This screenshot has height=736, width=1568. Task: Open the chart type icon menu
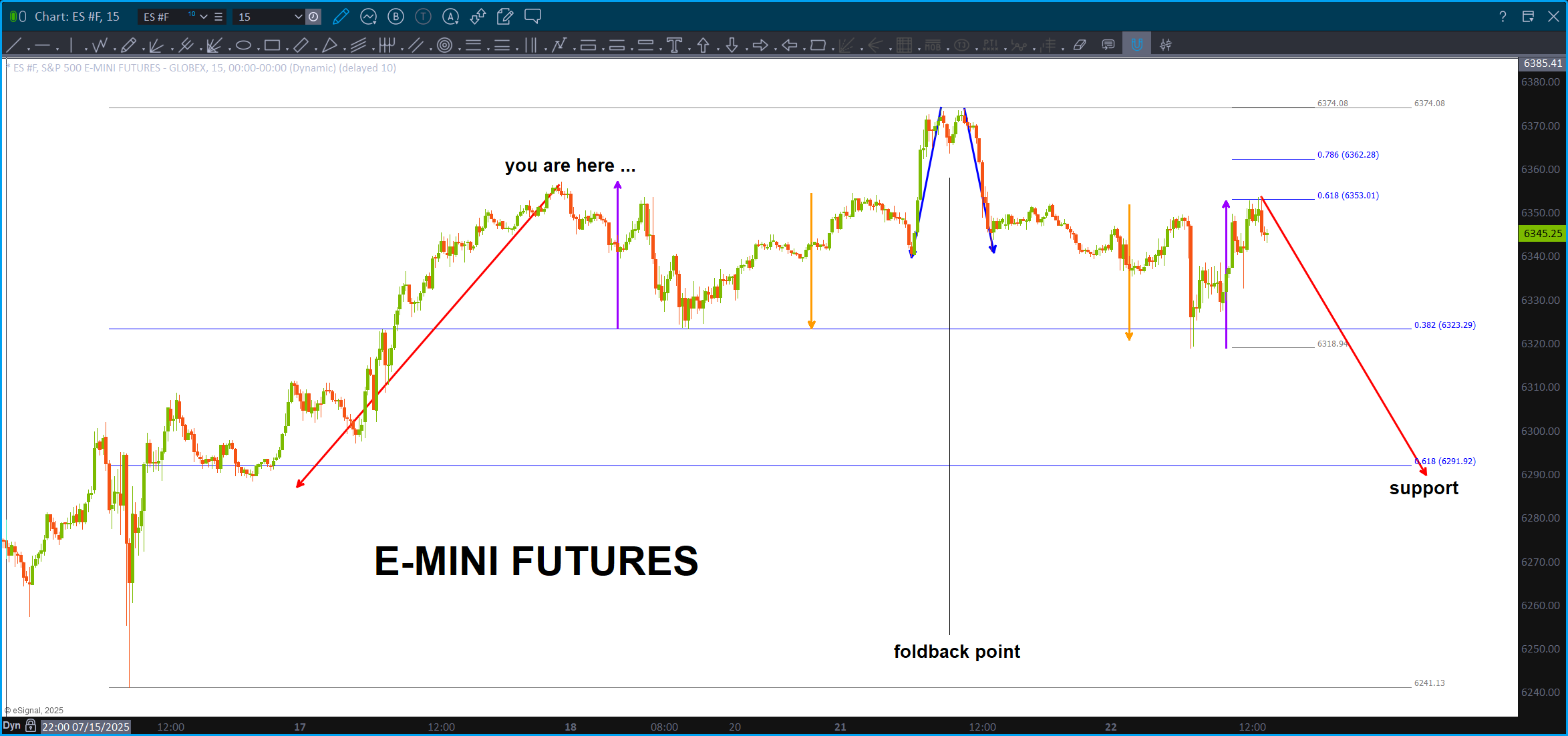pos(368,17)
